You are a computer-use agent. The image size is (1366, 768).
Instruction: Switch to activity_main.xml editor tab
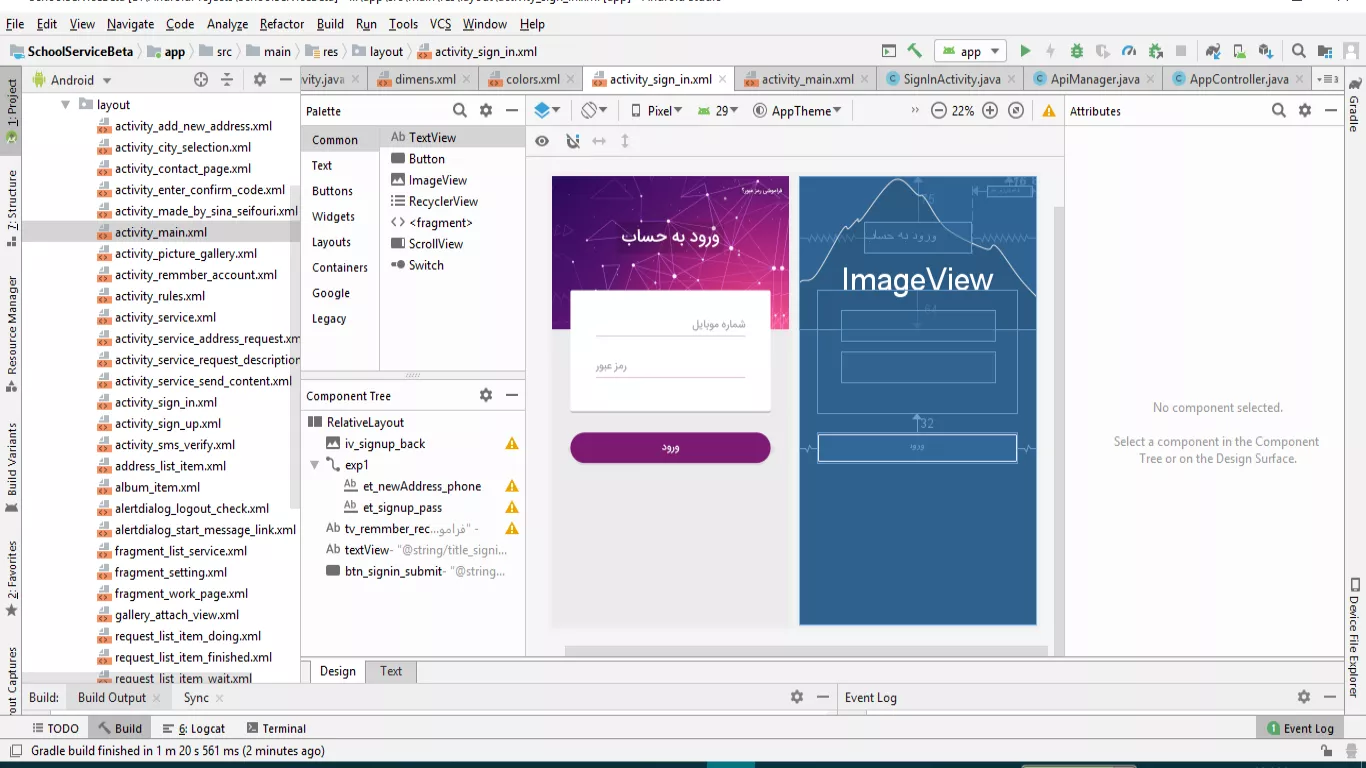[x=807, y=79]
